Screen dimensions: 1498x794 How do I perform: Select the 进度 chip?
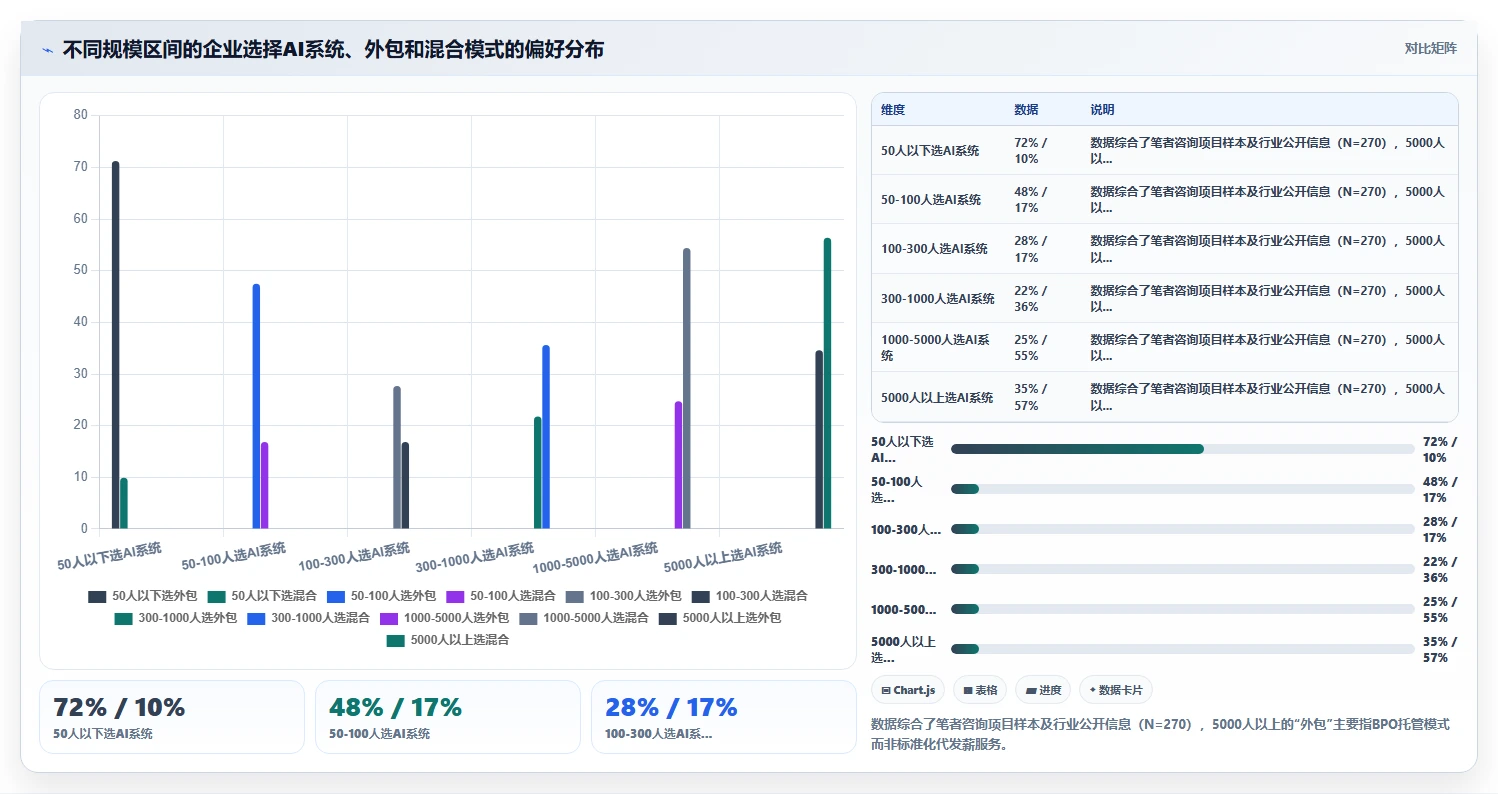pyautogui.click(x=1043, y=690)
